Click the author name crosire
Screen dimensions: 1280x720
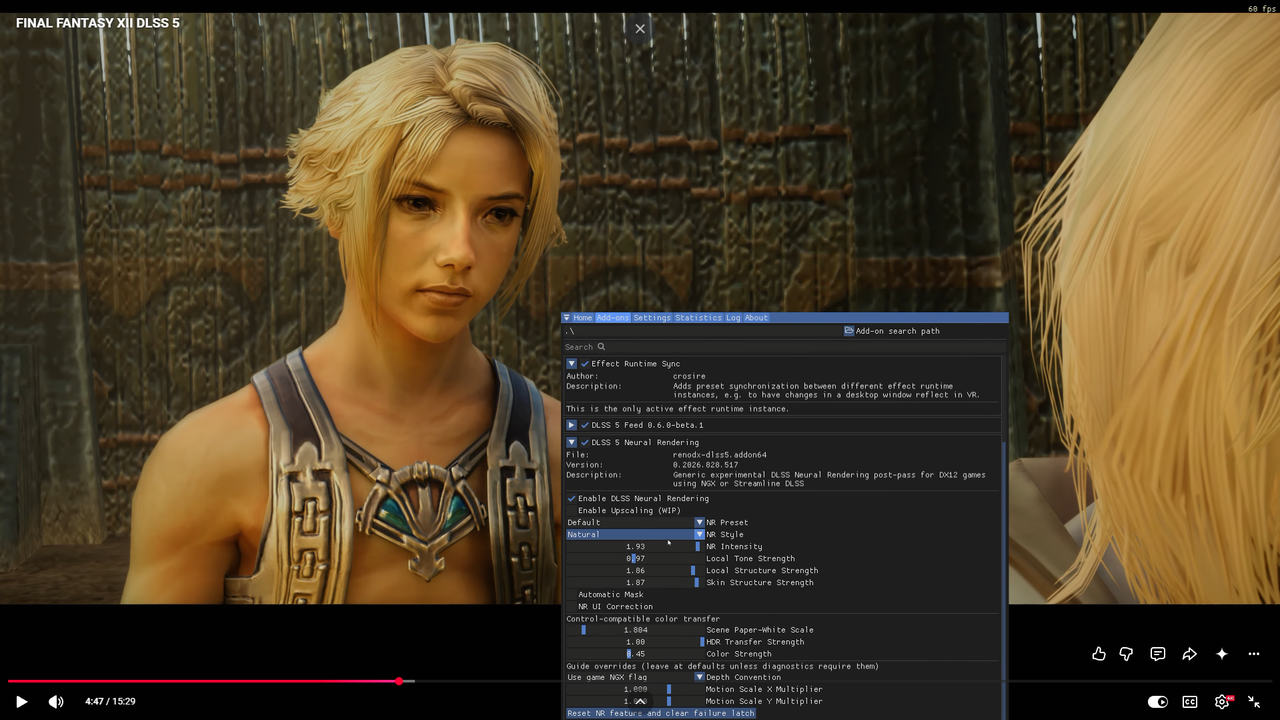coord(689,376)
